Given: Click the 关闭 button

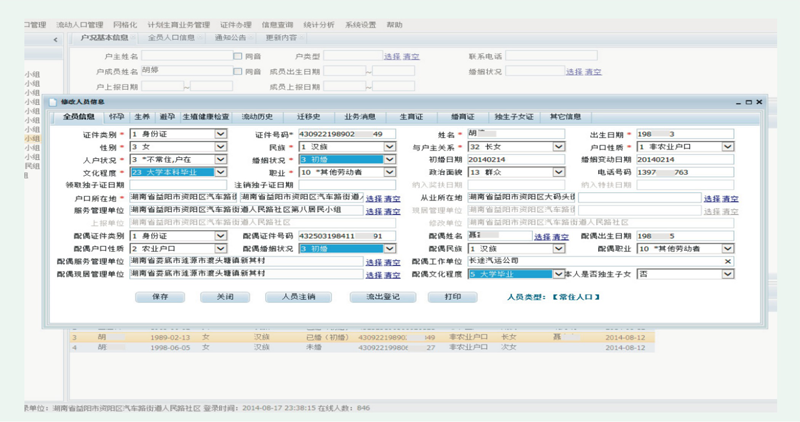Looking at the screenshot, I should pyautogui.click(x=225, y=297).
